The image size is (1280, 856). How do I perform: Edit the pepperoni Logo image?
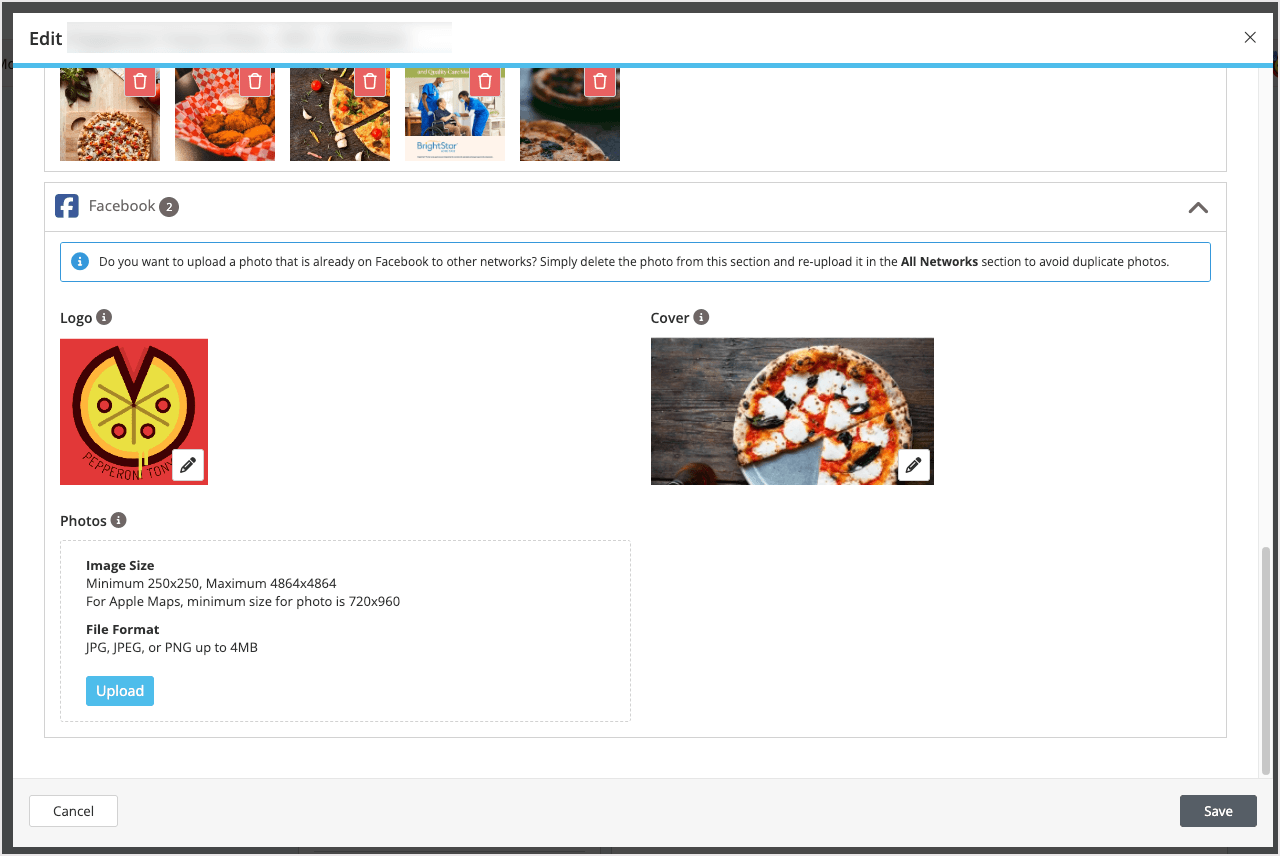click(x=187, y=464)
